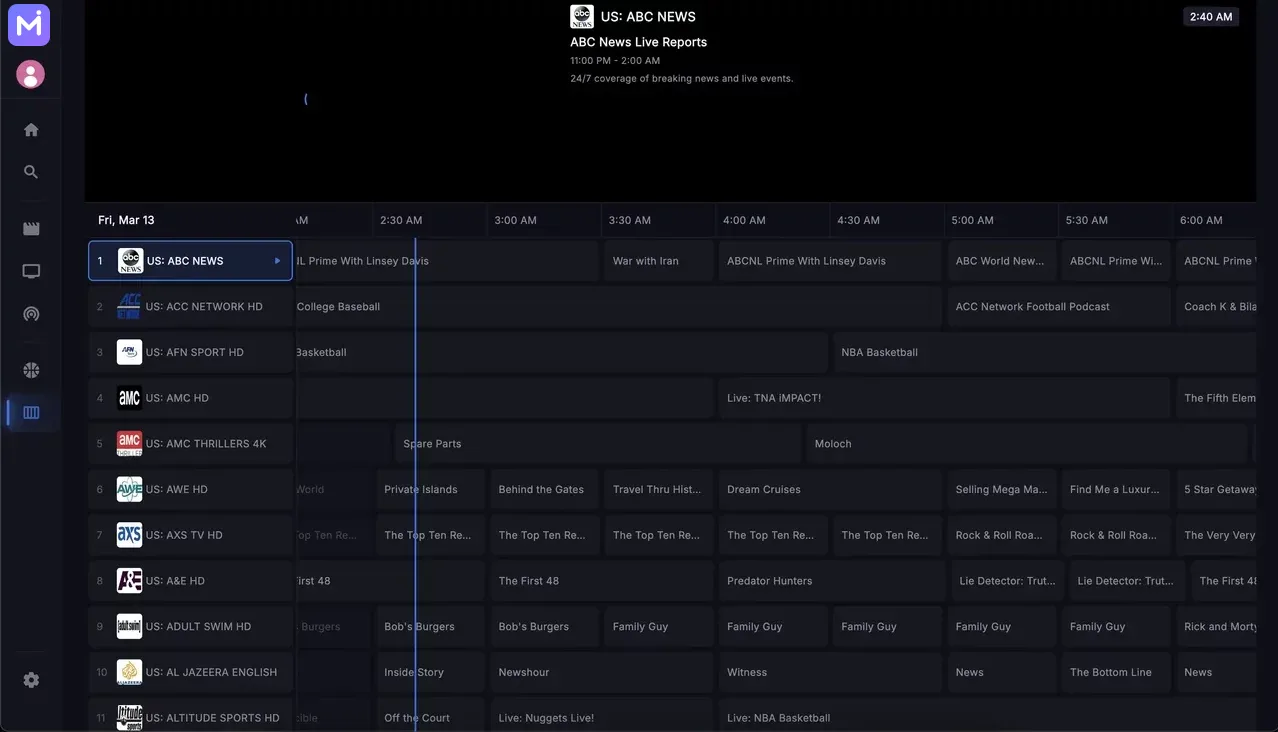This screenshot has width=1278, height=732.
Task: Click the Fri, Mar 13 date label
Action: [126, 220]
